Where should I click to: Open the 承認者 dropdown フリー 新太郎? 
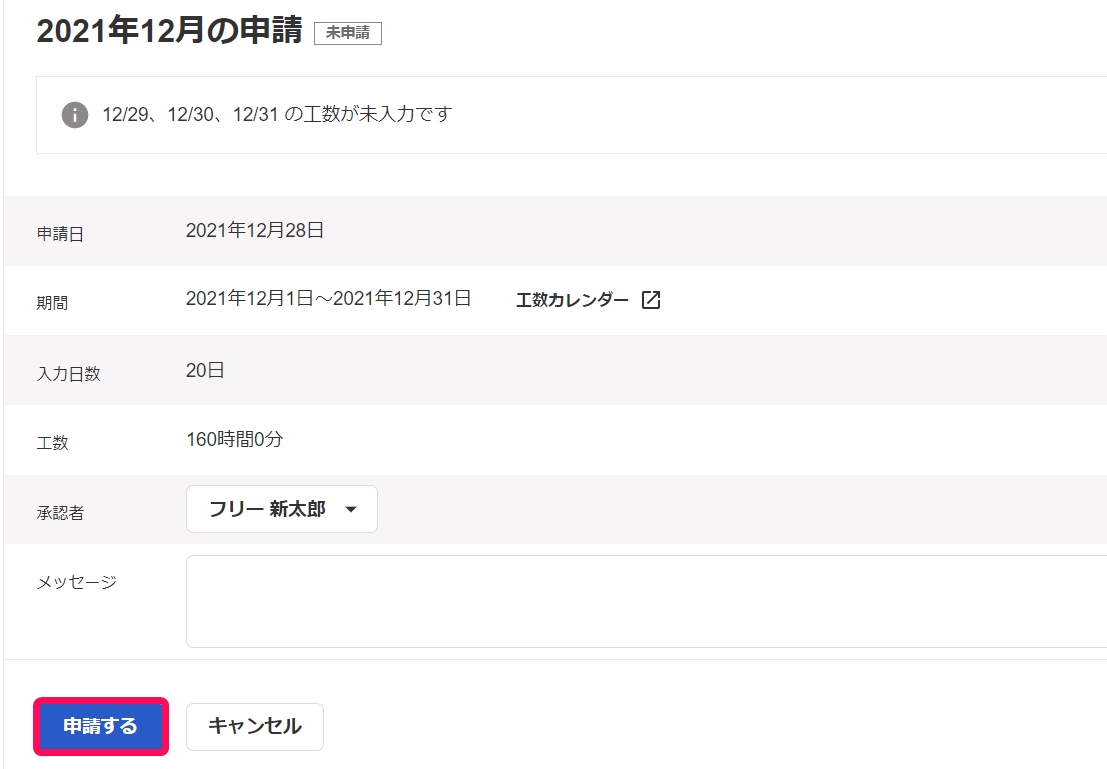(x=282, y=509)
